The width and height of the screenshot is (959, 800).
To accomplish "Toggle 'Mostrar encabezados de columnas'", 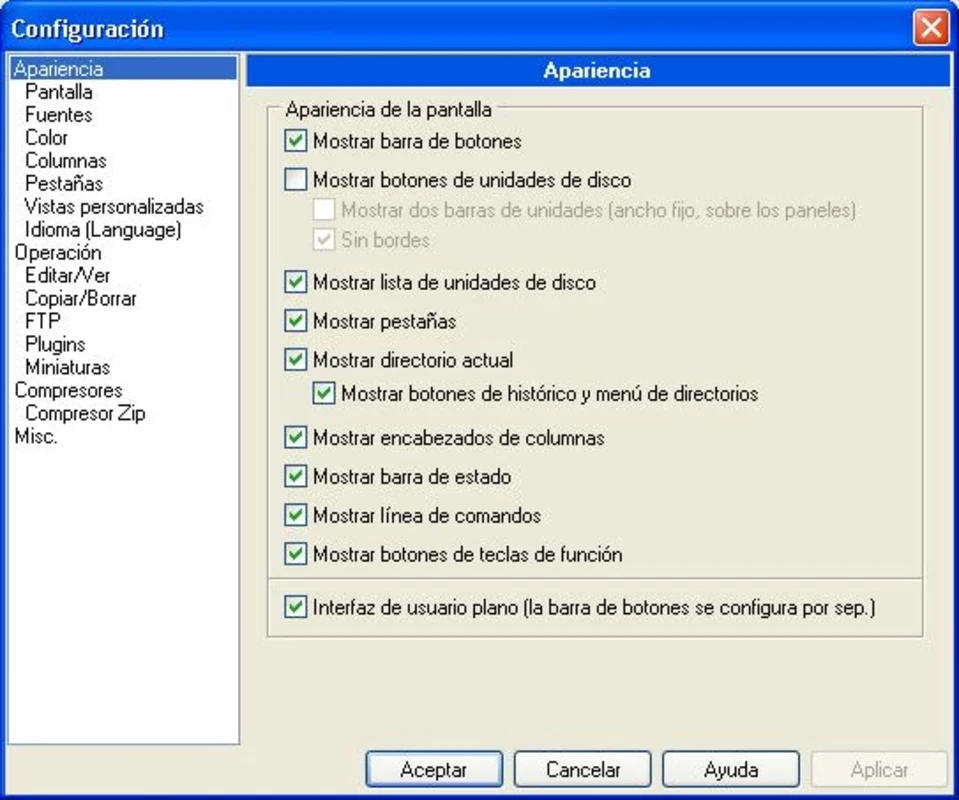I will 295,438.
